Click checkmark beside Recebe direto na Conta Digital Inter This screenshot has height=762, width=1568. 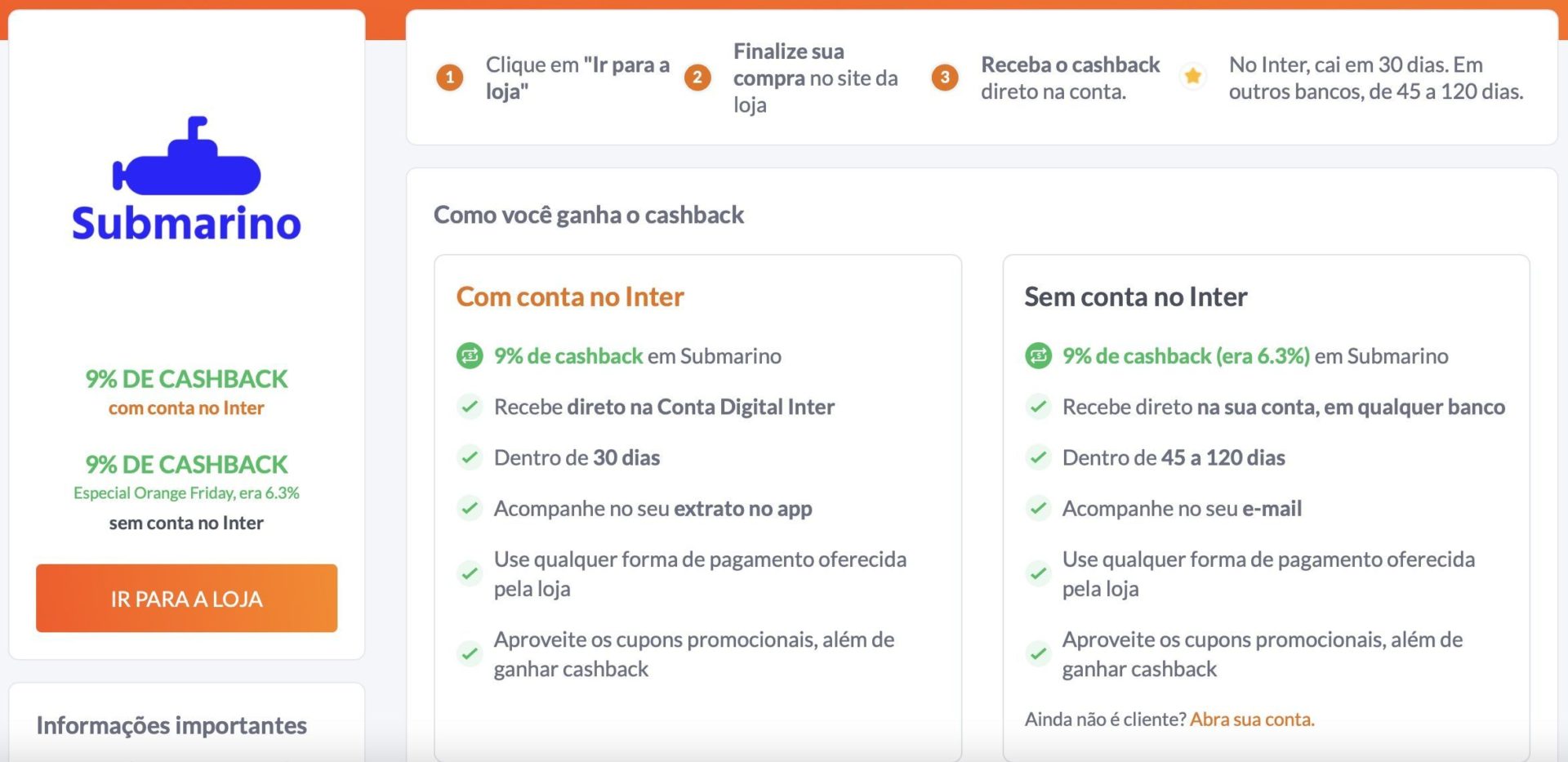click(x=470, y=407)
